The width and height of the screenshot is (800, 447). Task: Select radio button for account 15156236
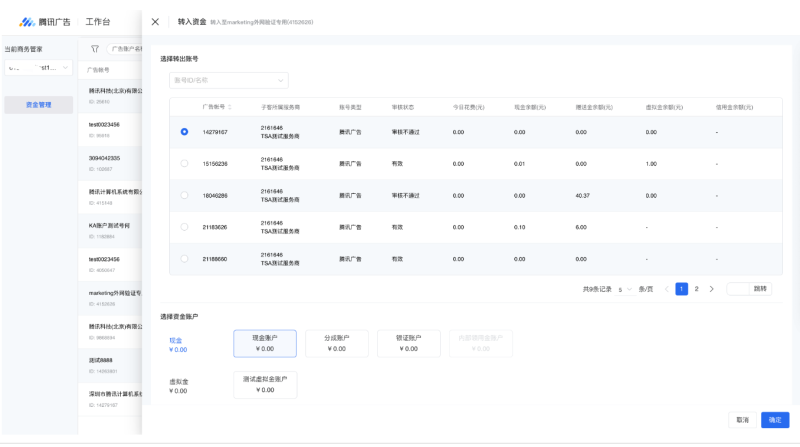click(x=184, y=163)
